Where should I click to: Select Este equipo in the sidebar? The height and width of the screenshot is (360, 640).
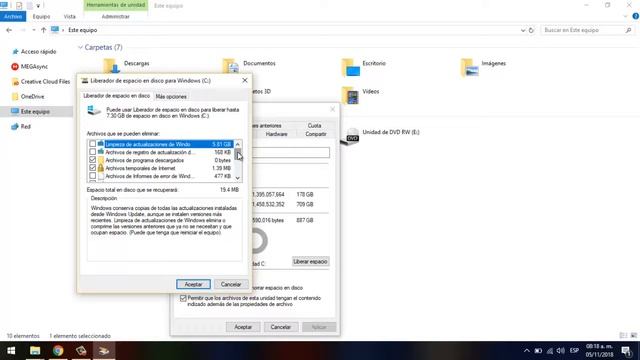tap(37, 111)
